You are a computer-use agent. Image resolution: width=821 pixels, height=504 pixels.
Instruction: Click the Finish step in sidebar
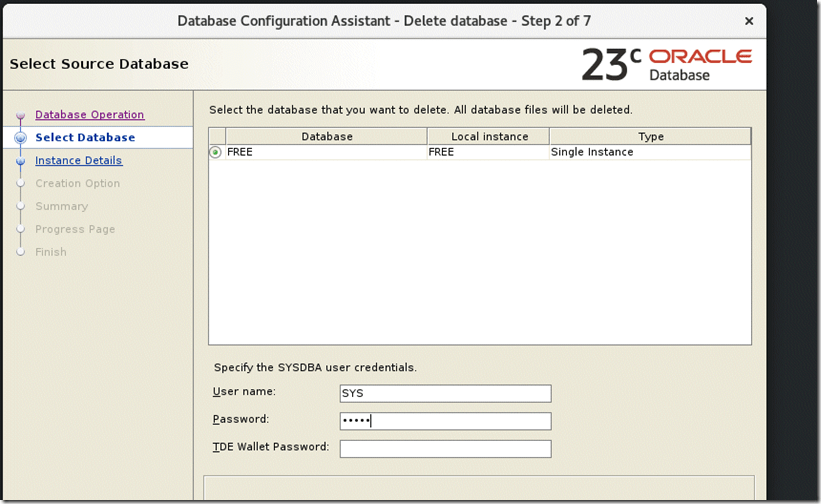coord(50,253)
